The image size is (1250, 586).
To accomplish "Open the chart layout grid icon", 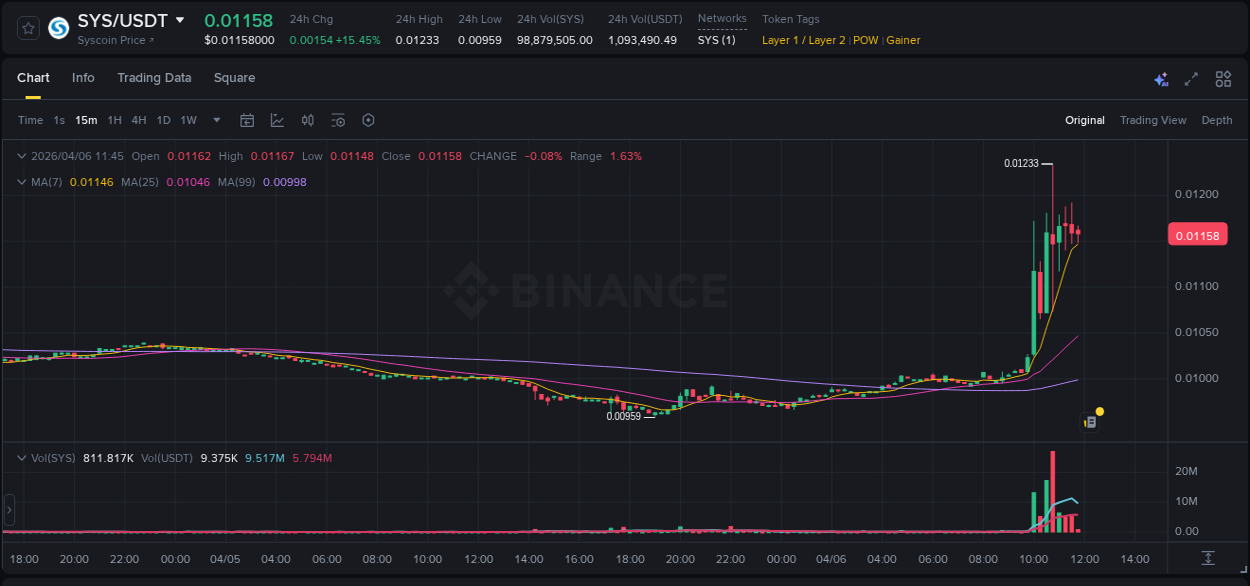I will tap(1223, 79).
